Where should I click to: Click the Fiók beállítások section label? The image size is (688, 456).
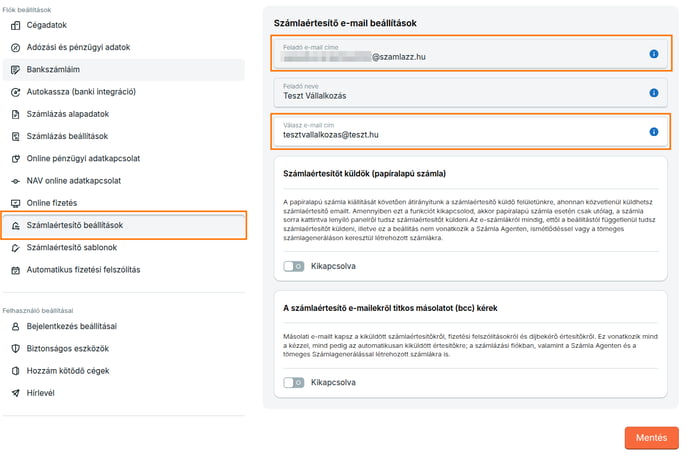pyautogui.click(x=27, y=10)
